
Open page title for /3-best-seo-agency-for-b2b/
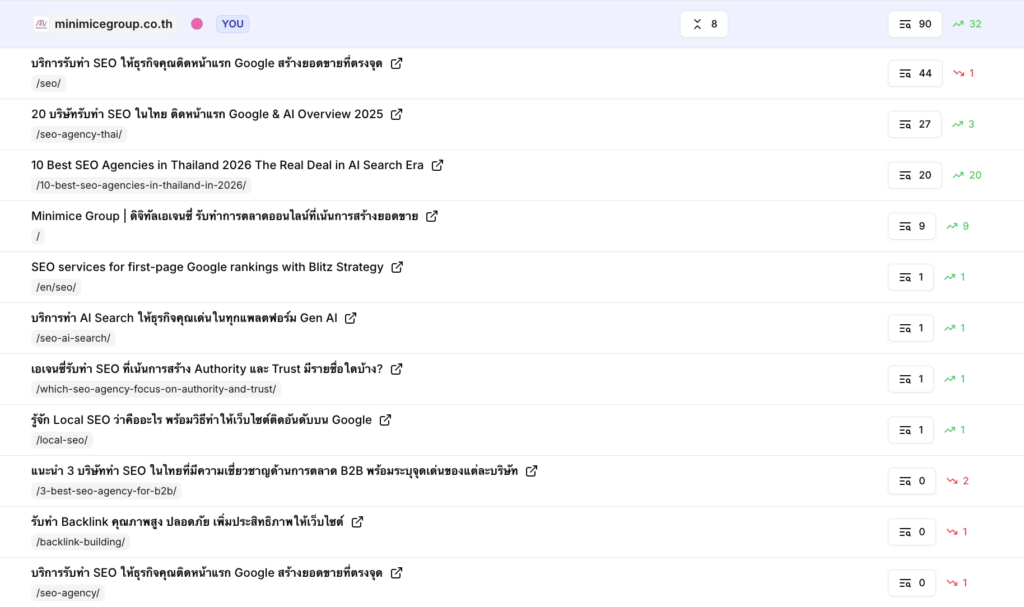click(275, 471)
